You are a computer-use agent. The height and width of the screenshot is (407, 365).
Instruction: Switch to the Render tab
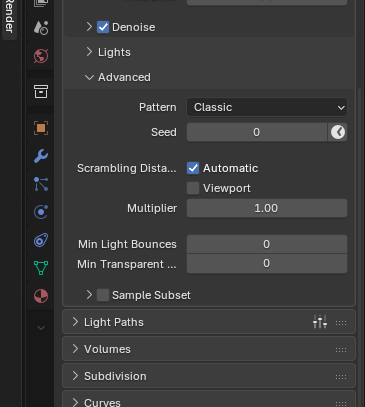tap(9, 17)
